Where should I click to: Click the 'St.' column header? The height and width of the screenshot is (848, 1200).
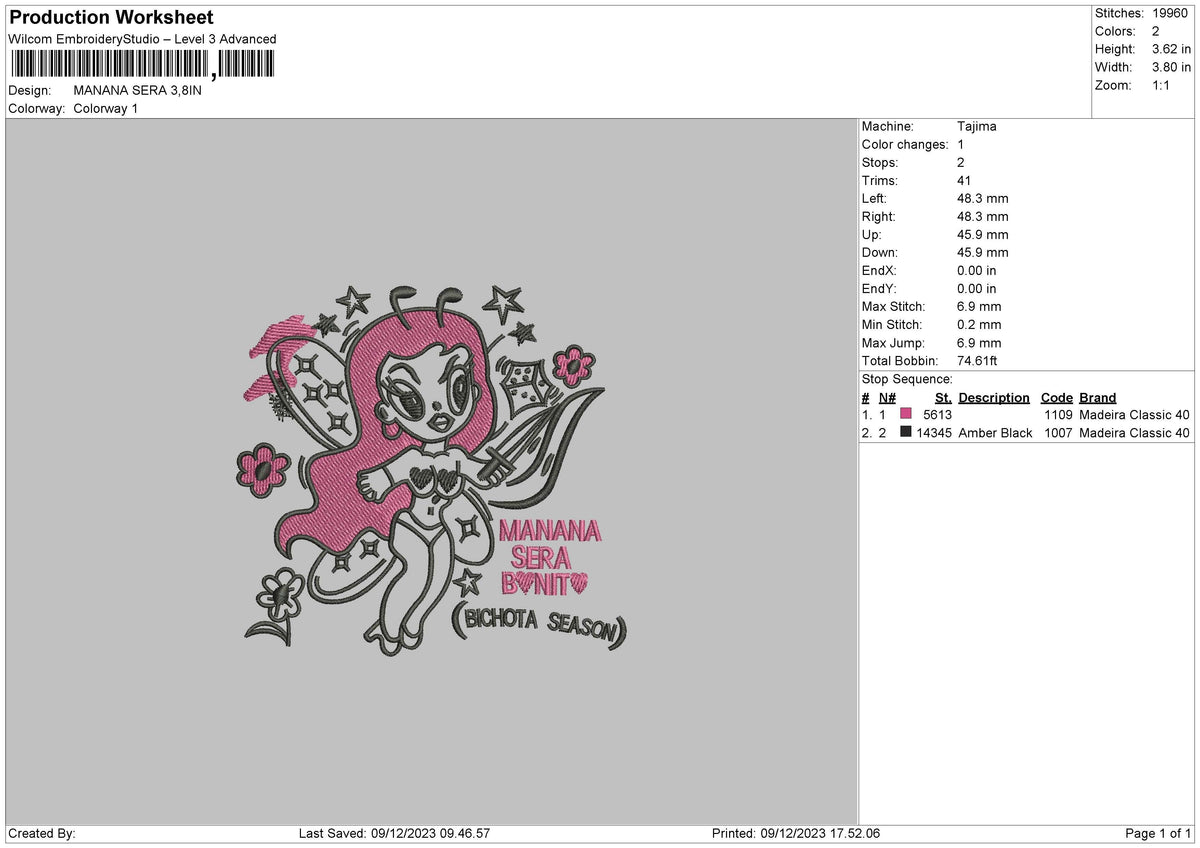pos(943,397)
